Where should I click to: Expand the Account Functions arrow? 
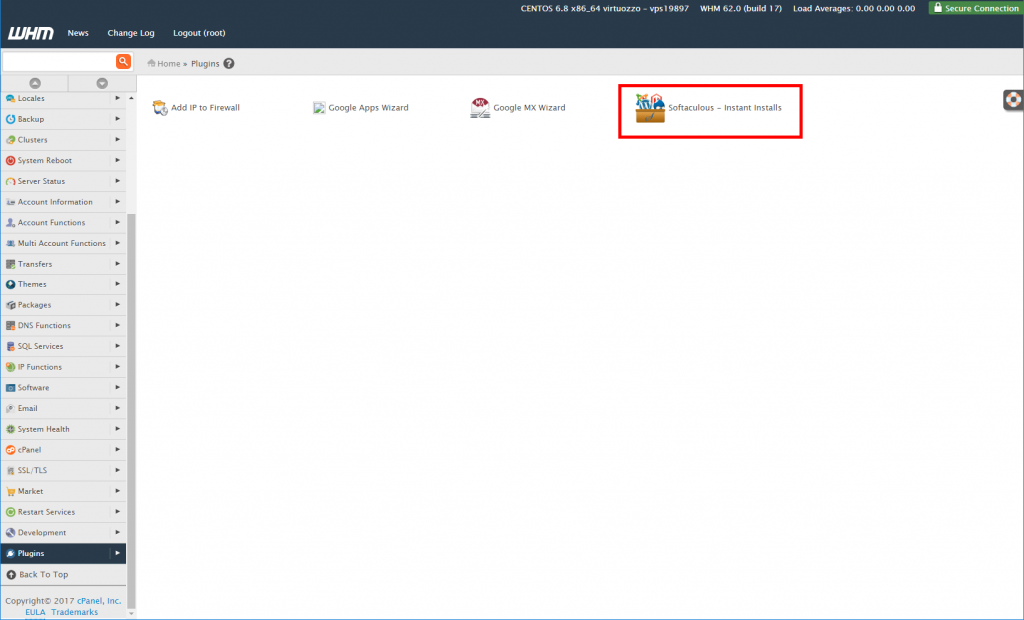118,222
